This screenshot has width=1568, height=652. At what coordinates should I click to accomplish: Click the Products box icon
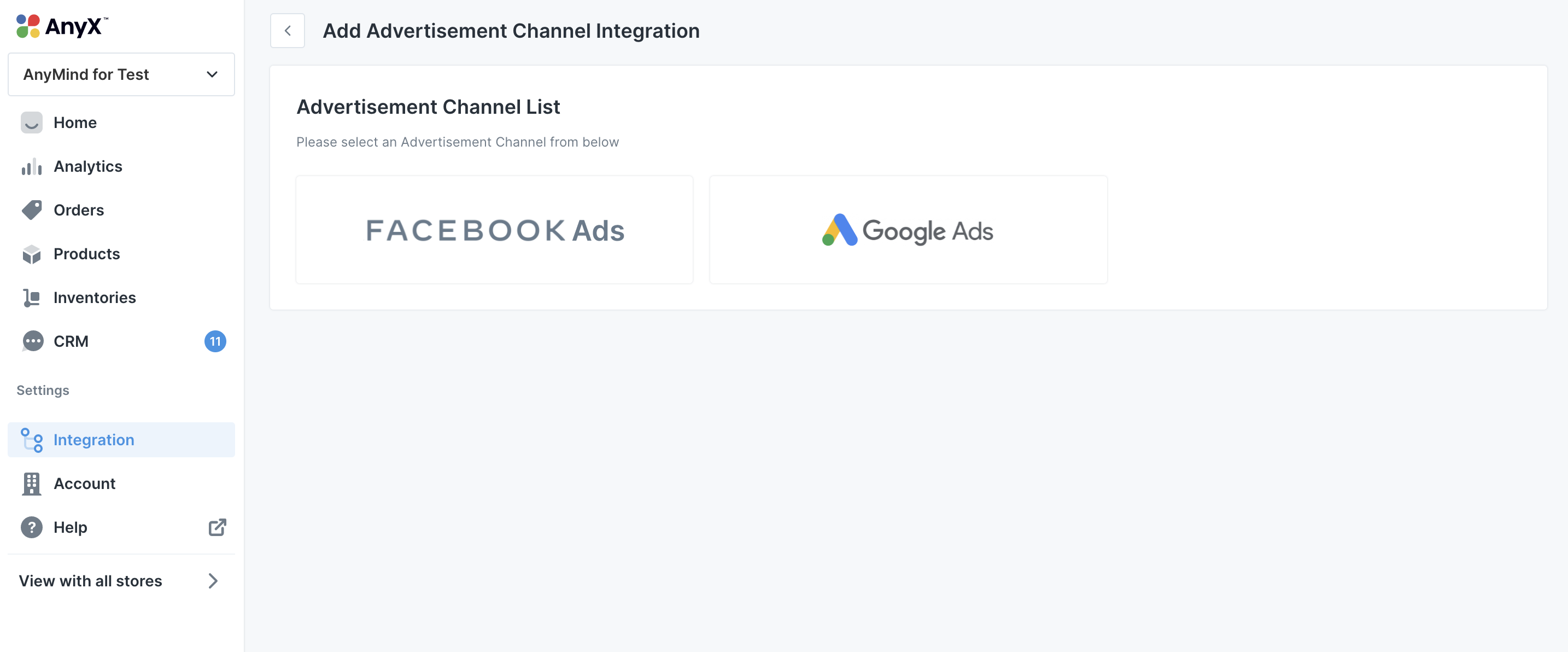[32, 254]
